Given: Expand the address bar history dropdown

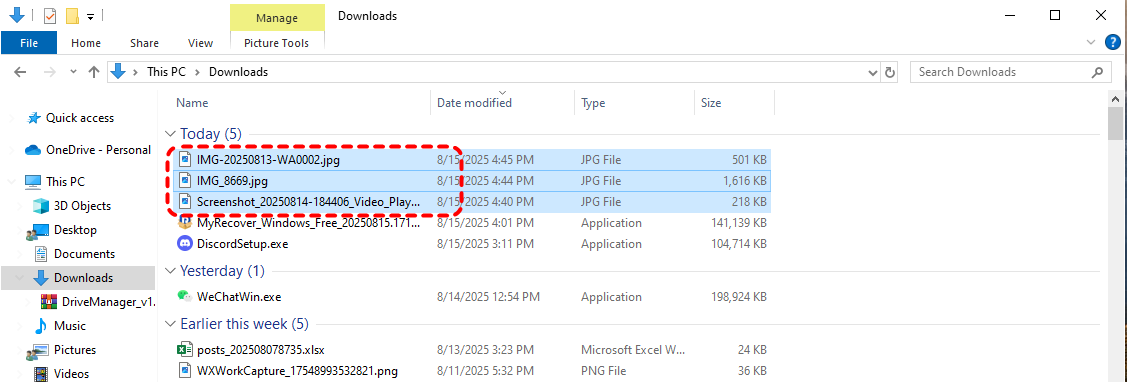Looking at the screenshot, I should point(873,72).
